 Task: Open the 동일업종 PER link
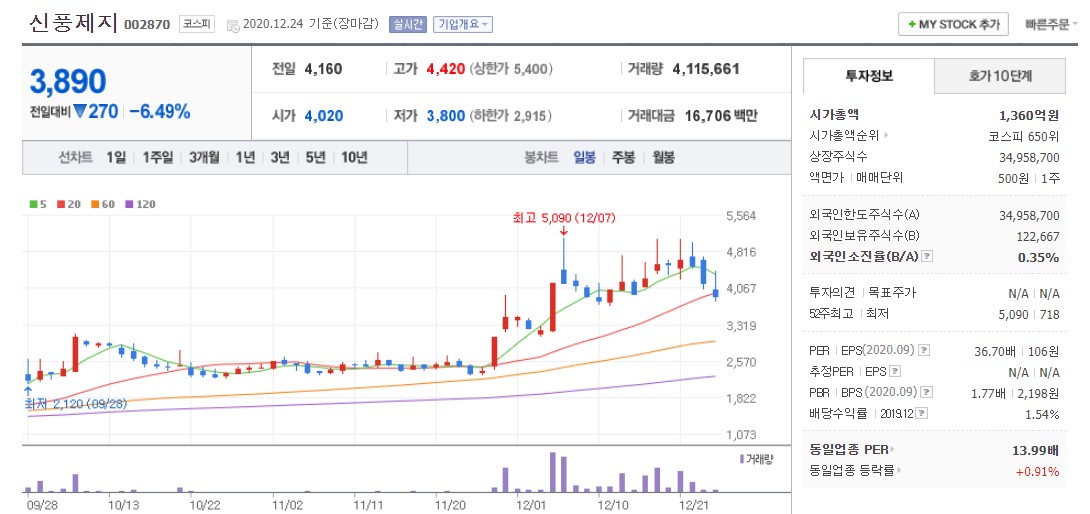click(849, 449)
